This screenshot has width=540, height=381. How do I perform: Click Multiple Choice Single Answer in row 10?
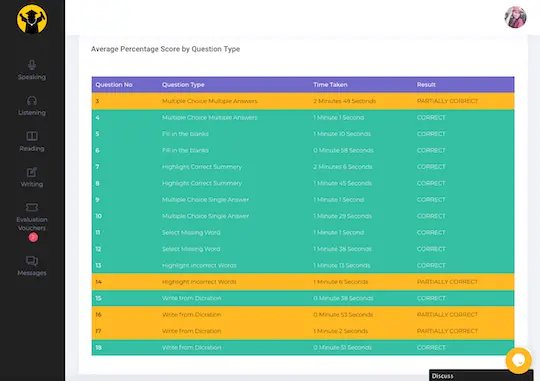[205, 216]
